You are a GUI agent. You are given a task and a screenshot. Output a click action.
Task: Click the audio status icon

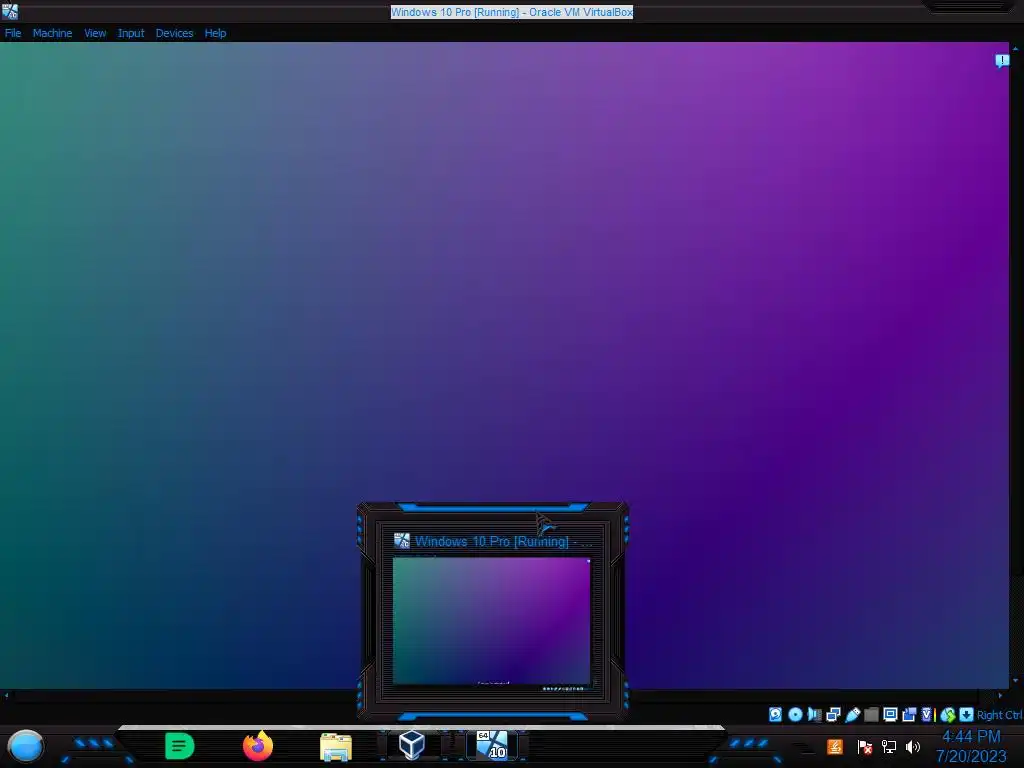pyautogui.click(x=814, y=714)
